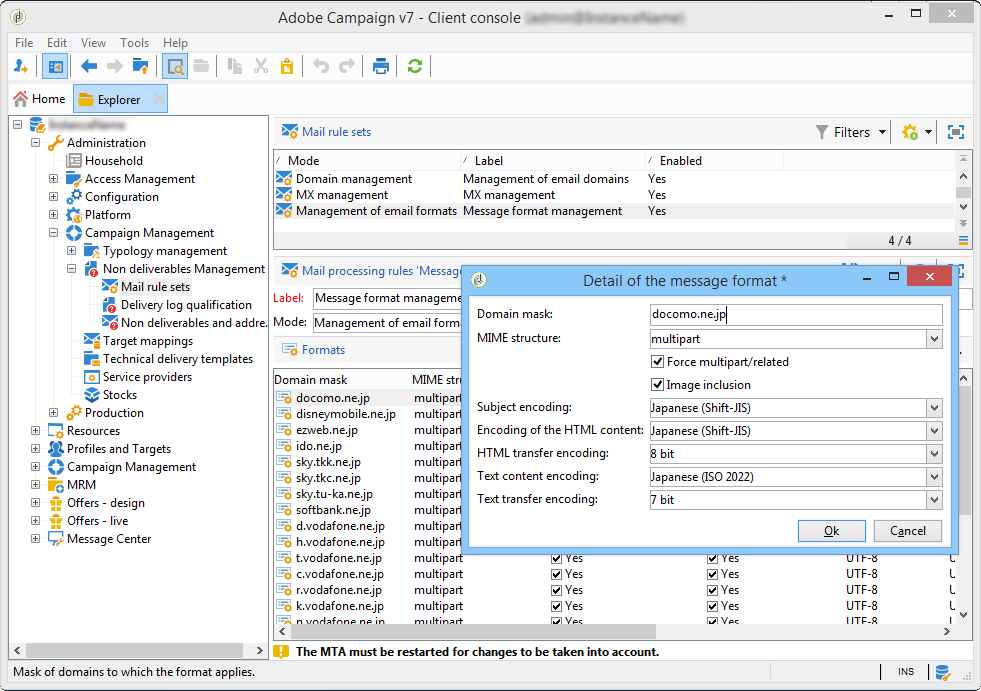
Task: Click the Household node icon
Action: coord(74,161)
